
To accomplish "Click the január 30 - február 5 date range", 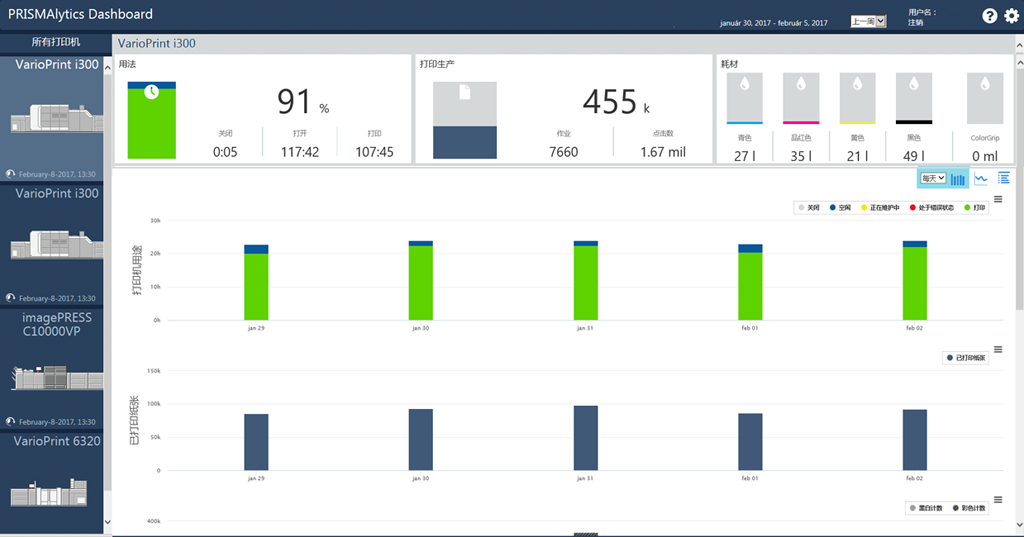I will [774, 23].
